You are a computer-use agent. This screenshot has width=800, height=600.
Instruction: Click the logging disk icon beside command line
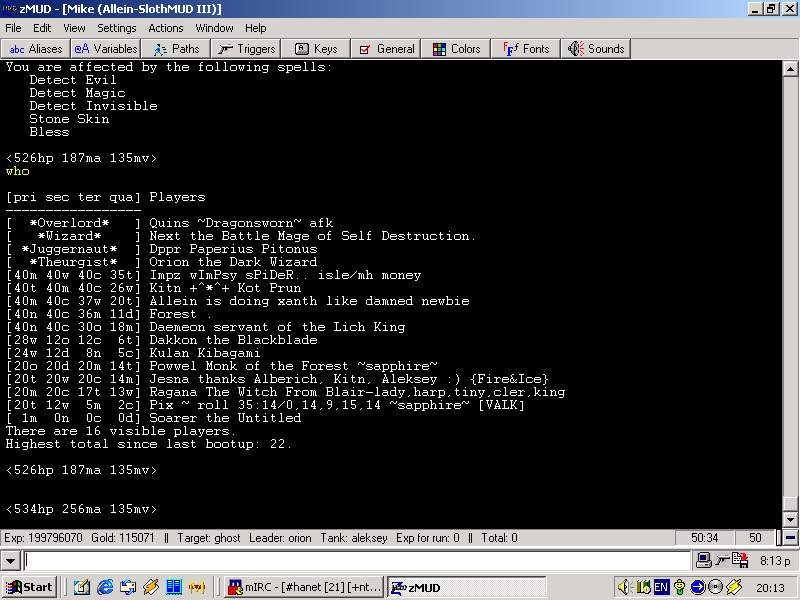pyautogui.click(x=740, y=560)
